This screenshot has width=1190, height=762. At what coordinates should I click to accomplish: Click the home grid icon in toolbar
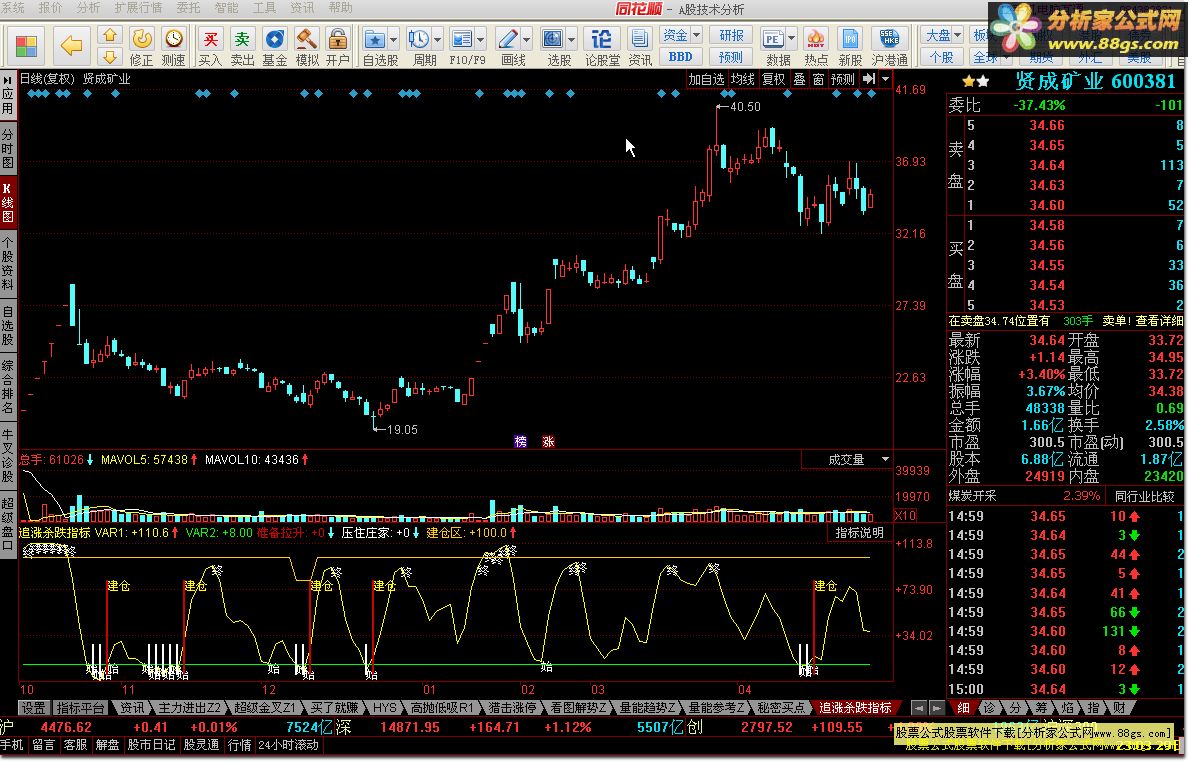pyautogui.click(x=26, y=46)
